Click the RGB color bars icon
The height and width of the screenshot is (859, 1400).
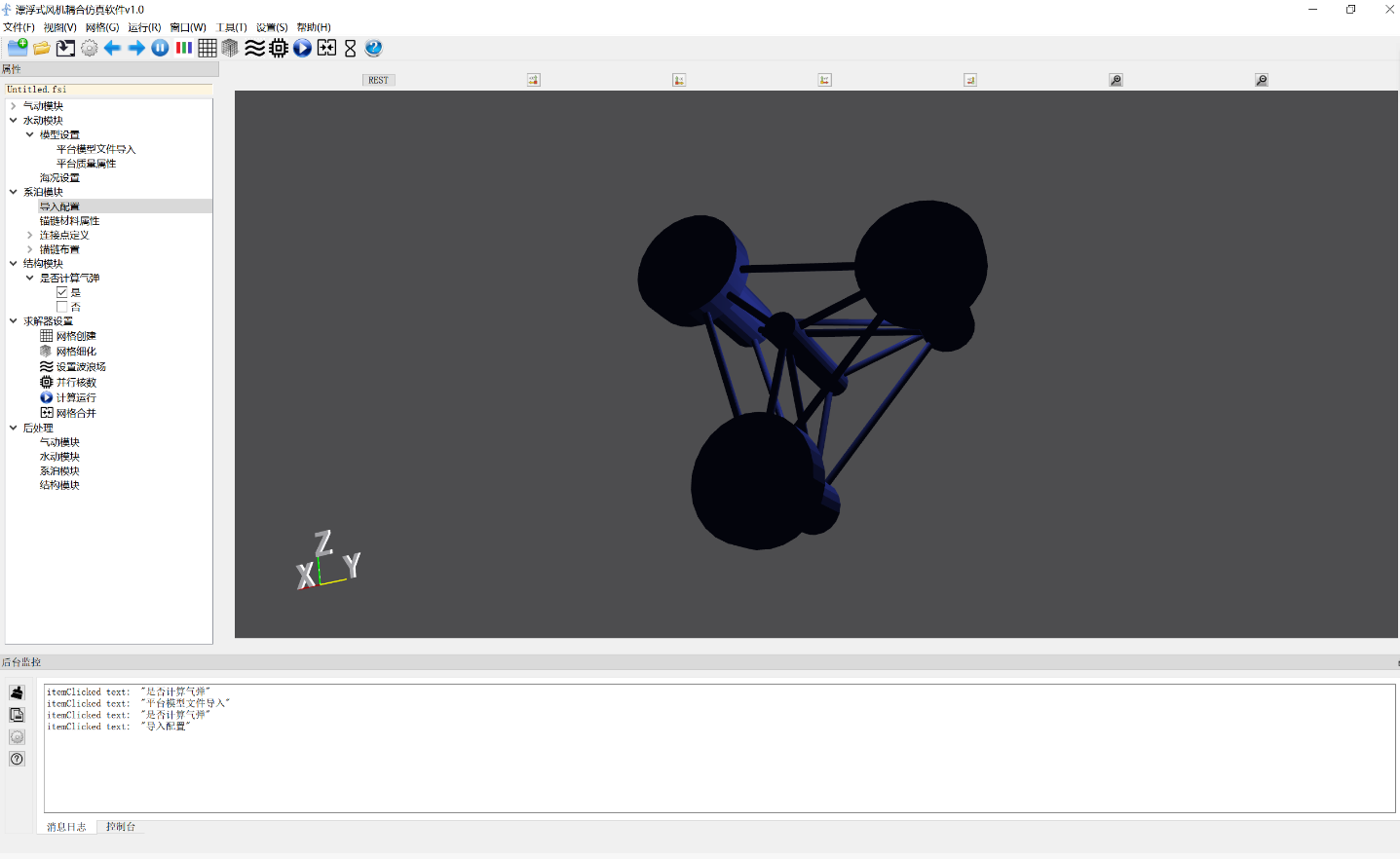pos(183,48)
